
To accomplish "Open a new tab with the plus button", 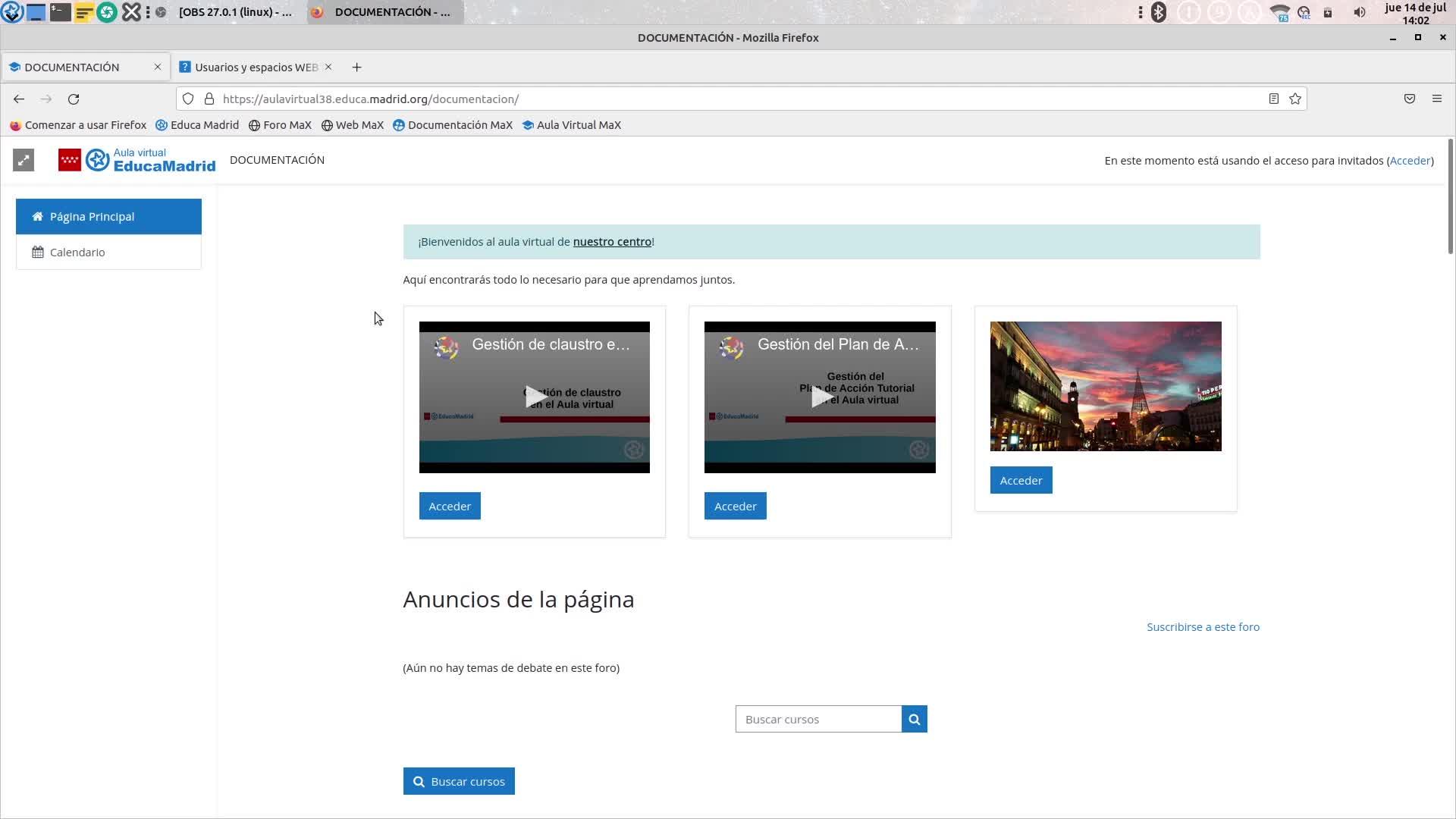I will coord(356,67).
